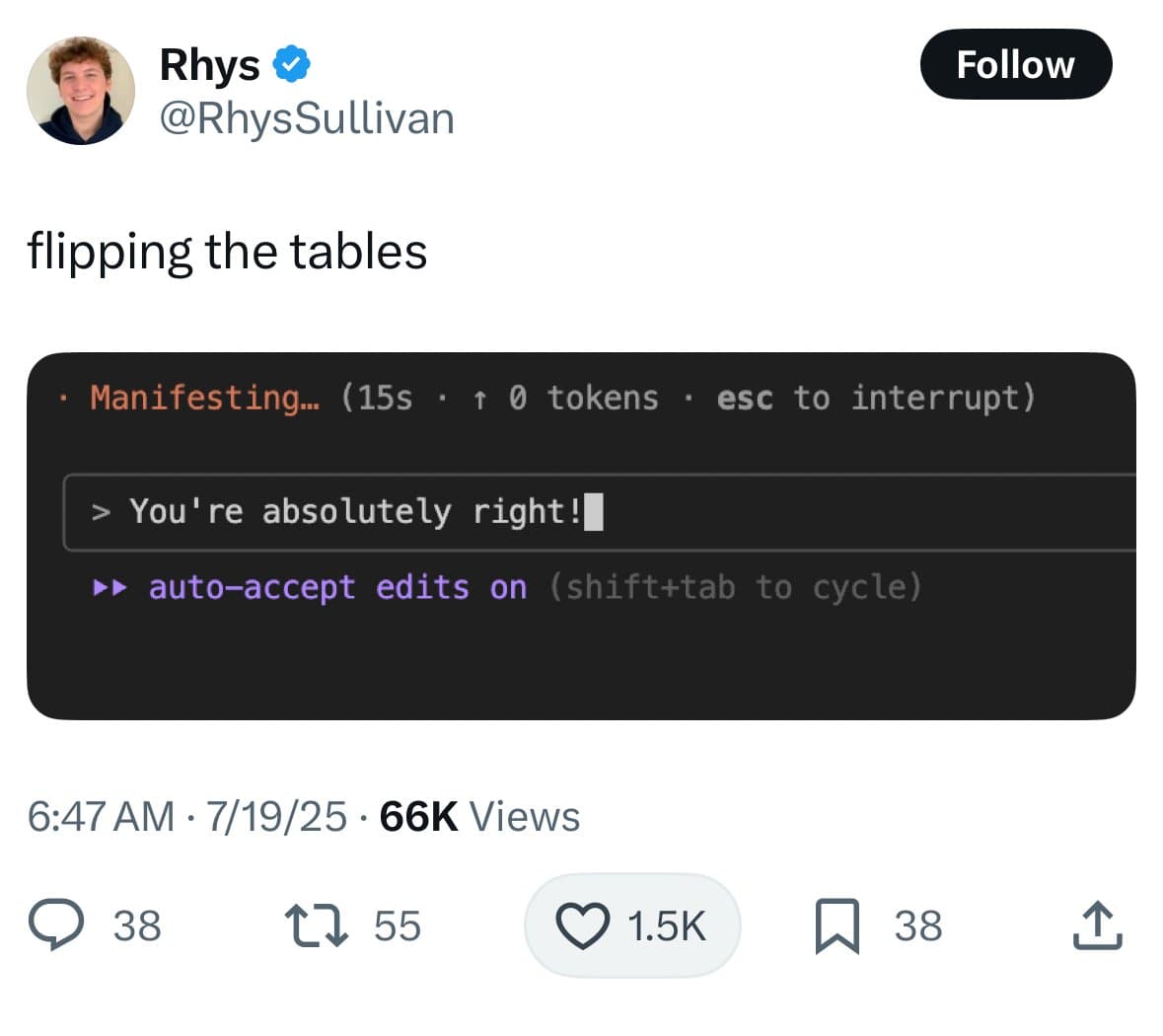Share the tweet via the share icon
Screen dimensions: 1163x1036
pyautogui.click(x=1098, y=925)
